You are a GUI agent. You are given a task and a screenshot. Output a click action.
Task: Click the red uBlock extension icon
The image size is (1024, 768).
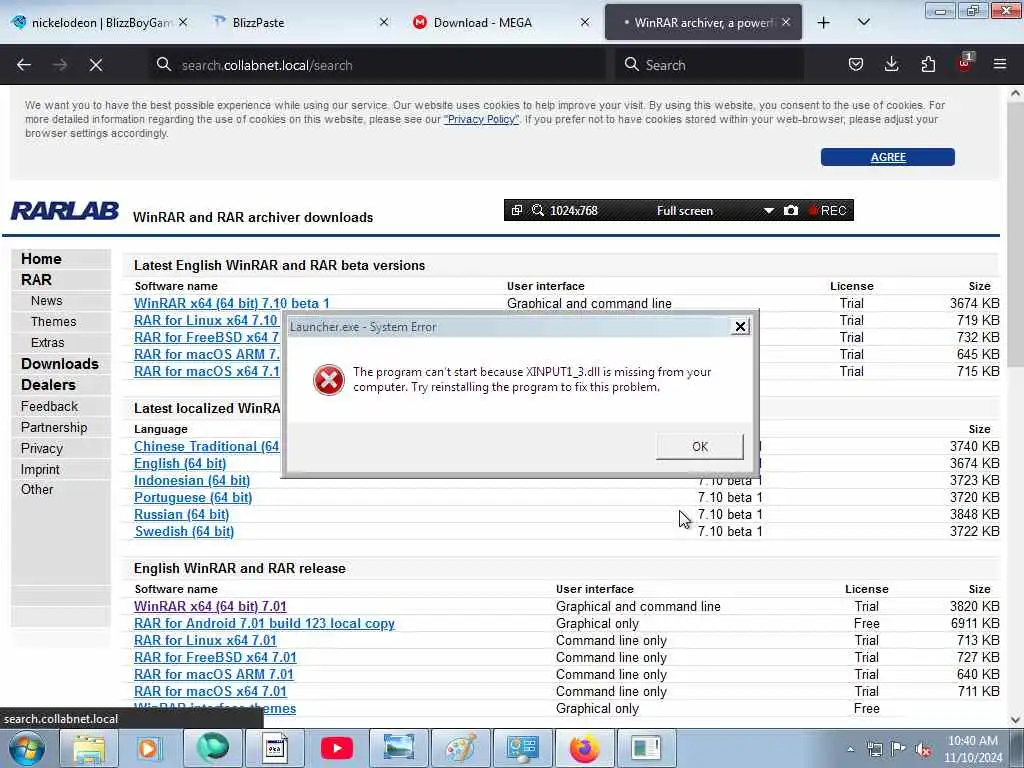tap(964, 64)
